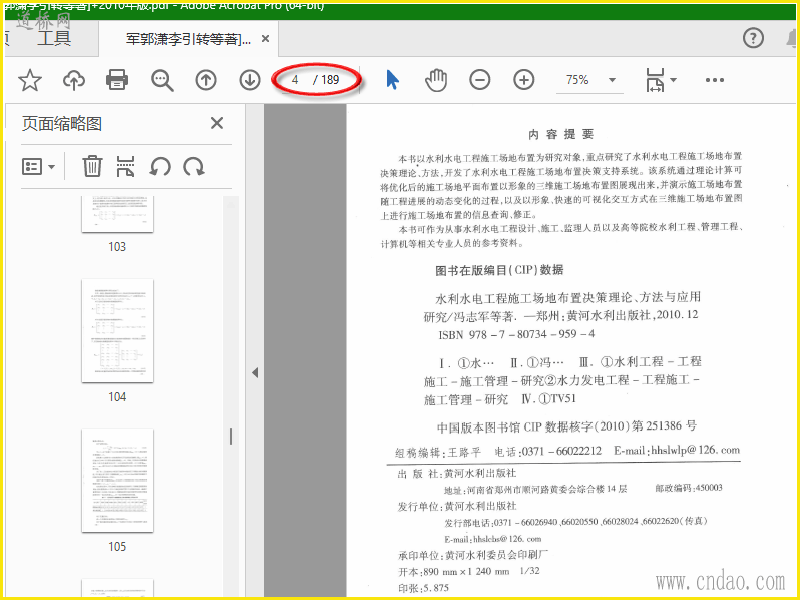This screenshot has width=800, height=600.
Task: Upload the file to cloud storage
Action: coord(74,80)
